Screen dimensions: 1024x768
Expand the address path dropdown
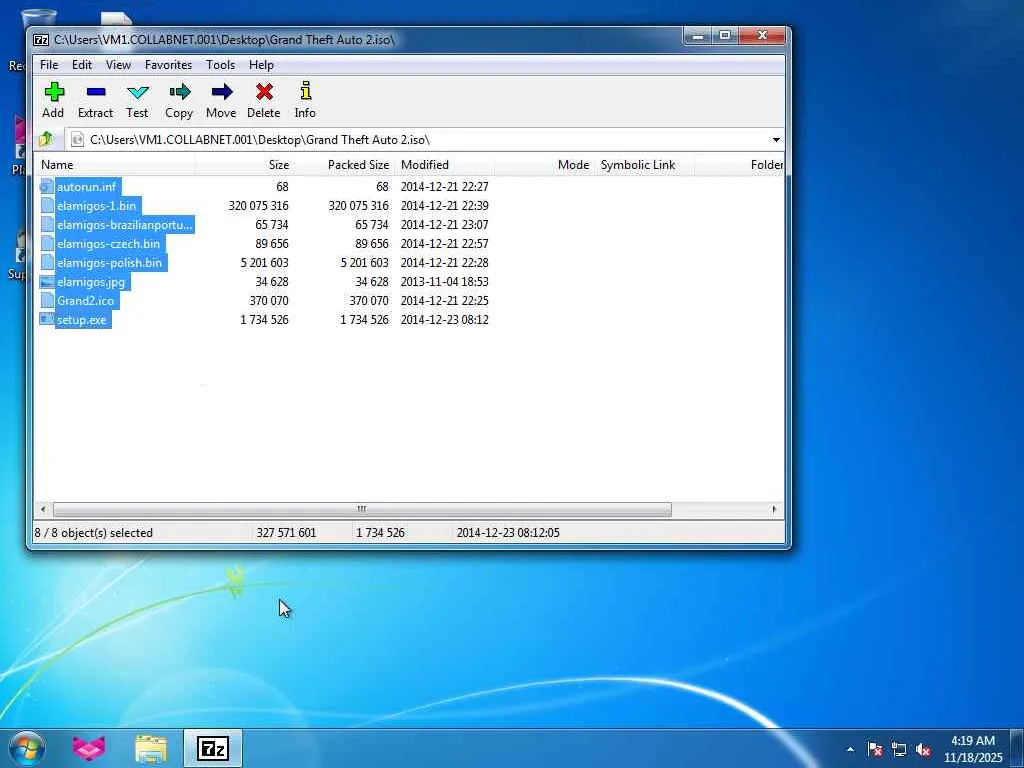point(776,140)
